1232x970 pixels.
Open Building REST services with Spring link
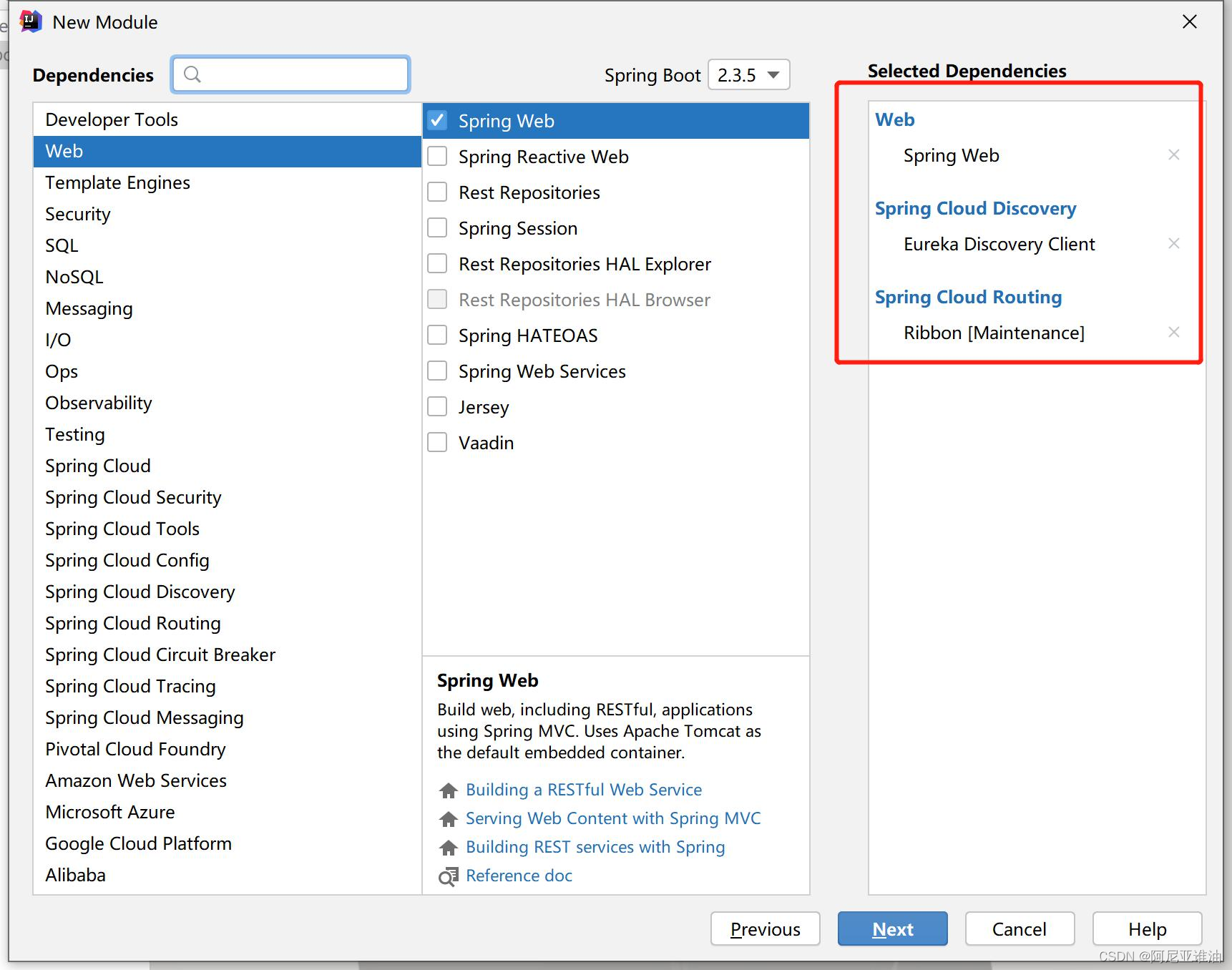(x=595, y=847)
